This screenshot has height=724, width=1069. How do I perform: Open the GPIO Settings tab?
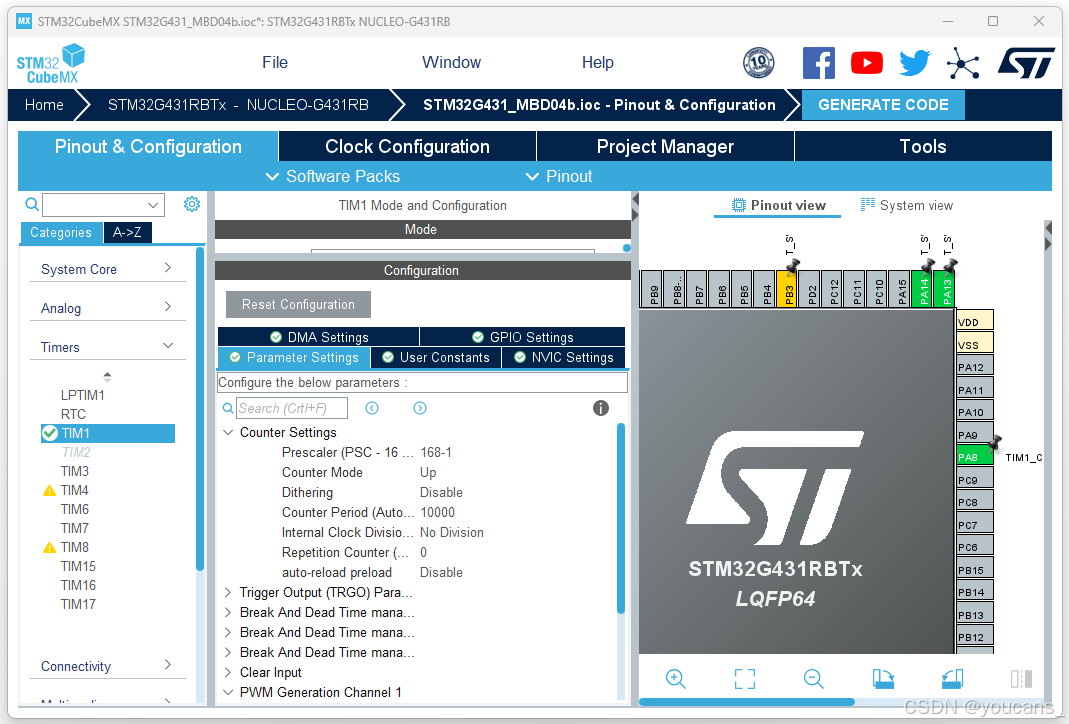522,337
